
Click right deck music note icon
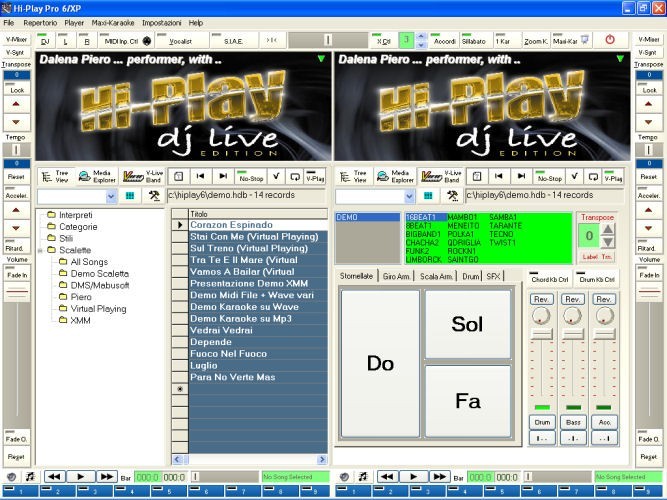coord(362,477)
